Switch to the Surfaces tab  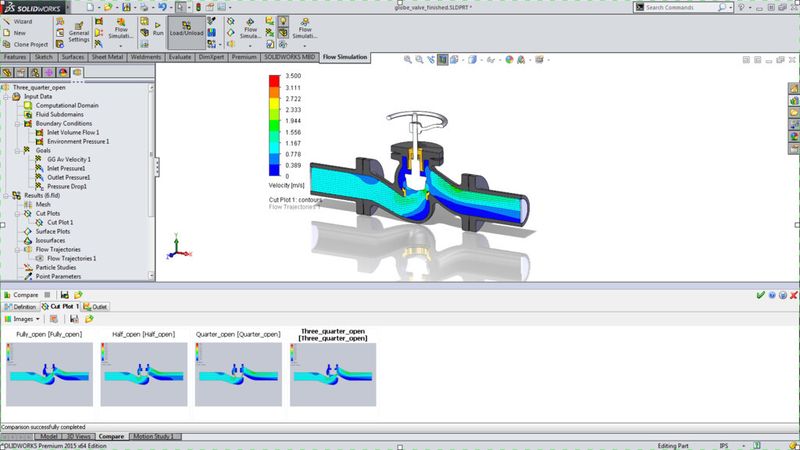pos(73,57)
